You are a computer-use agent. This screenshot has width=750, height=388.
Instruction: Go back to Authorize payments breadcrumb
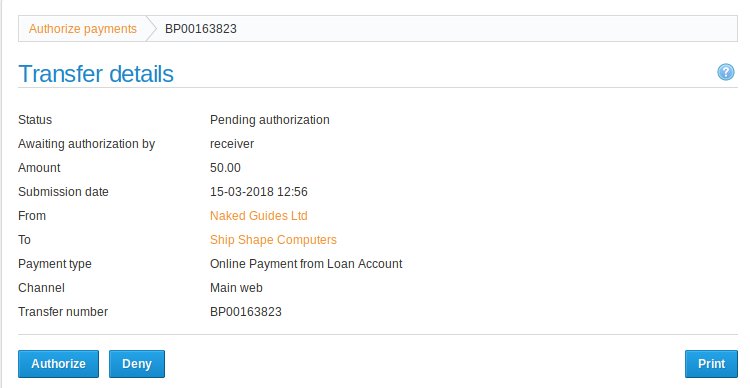83,29
